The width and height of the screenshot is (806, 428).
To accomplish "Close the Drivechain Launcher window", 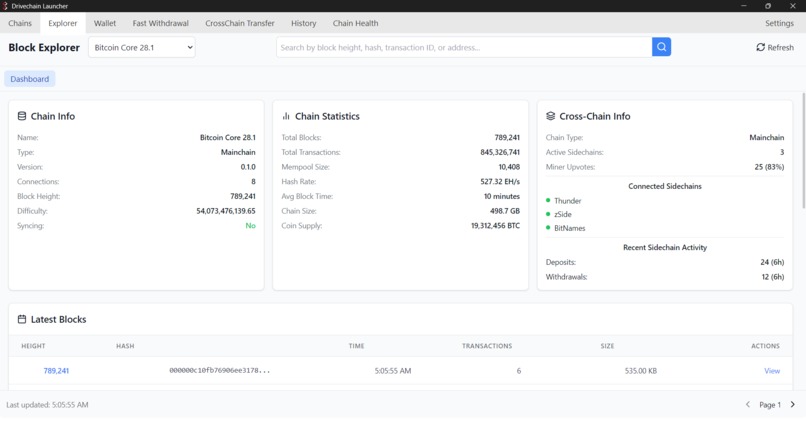I will click(x=793, y=6).
